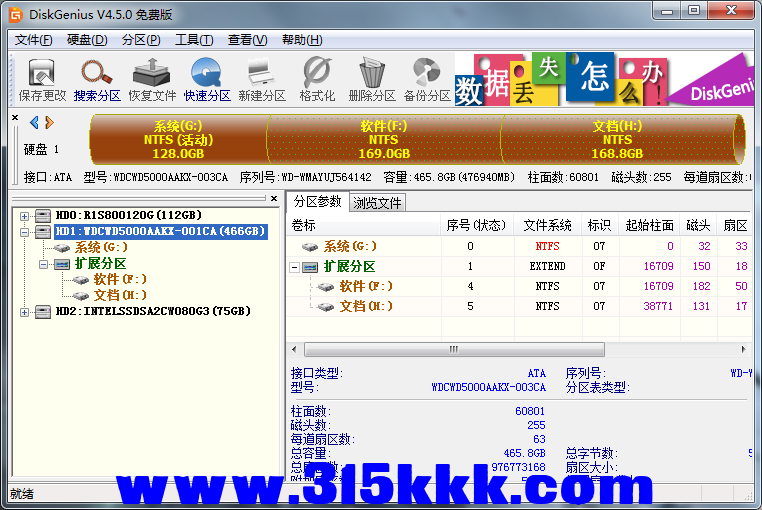Open the 硬盘(D) menu
This screenshot has width=762, height=510.
point(87,40)
